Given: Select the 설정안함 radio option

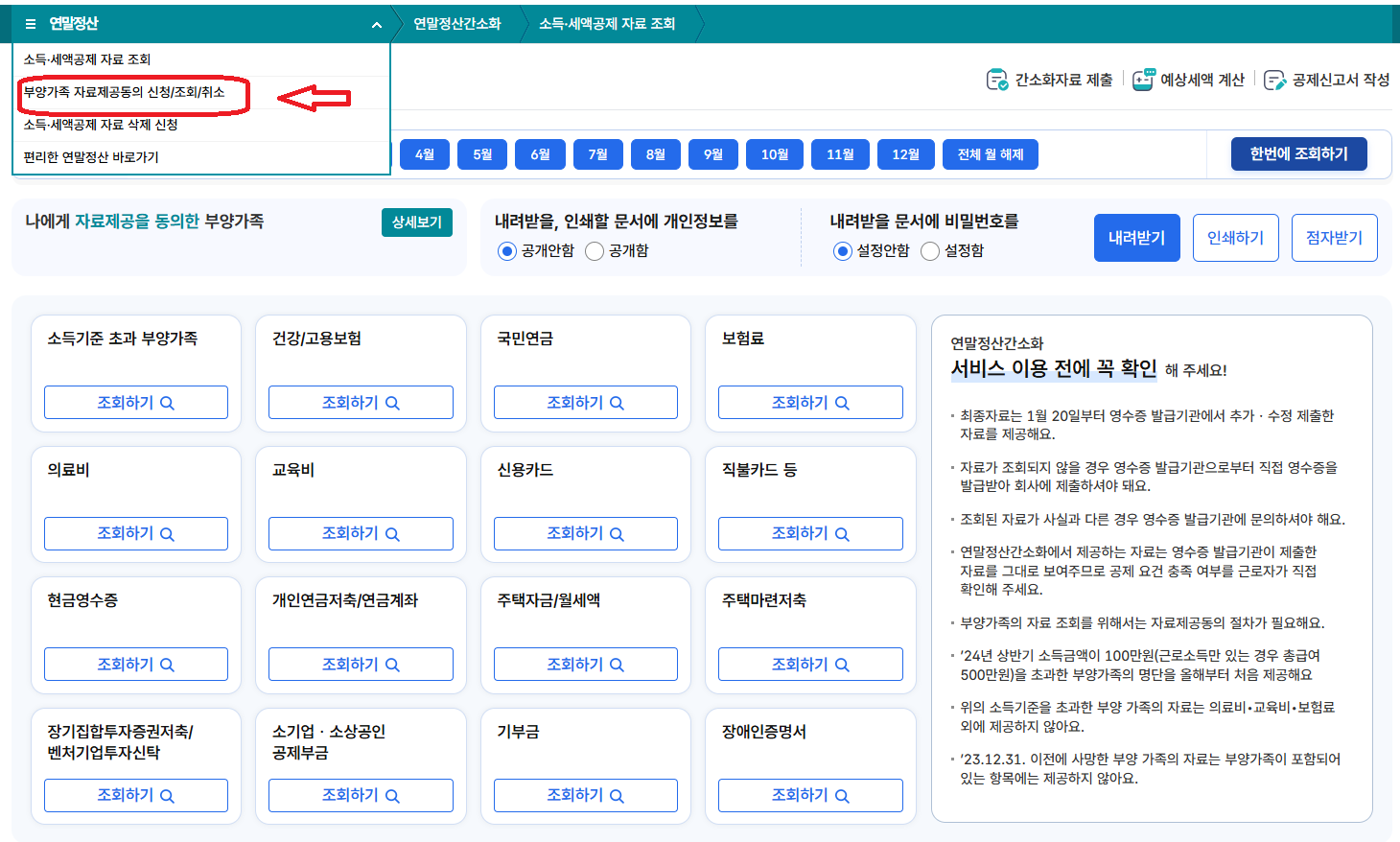Looking at the screenshot, I should point(842,251).
